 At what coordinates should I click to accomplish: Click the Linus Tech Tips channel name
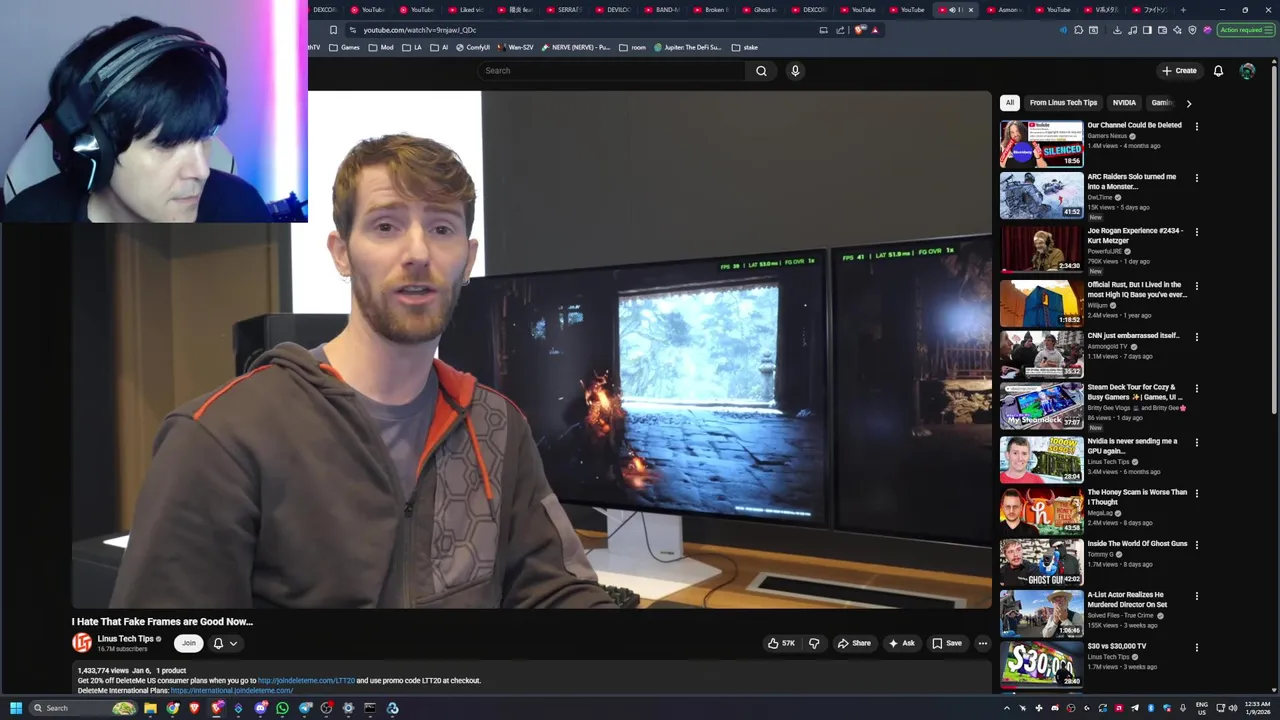tap(126, 638)
